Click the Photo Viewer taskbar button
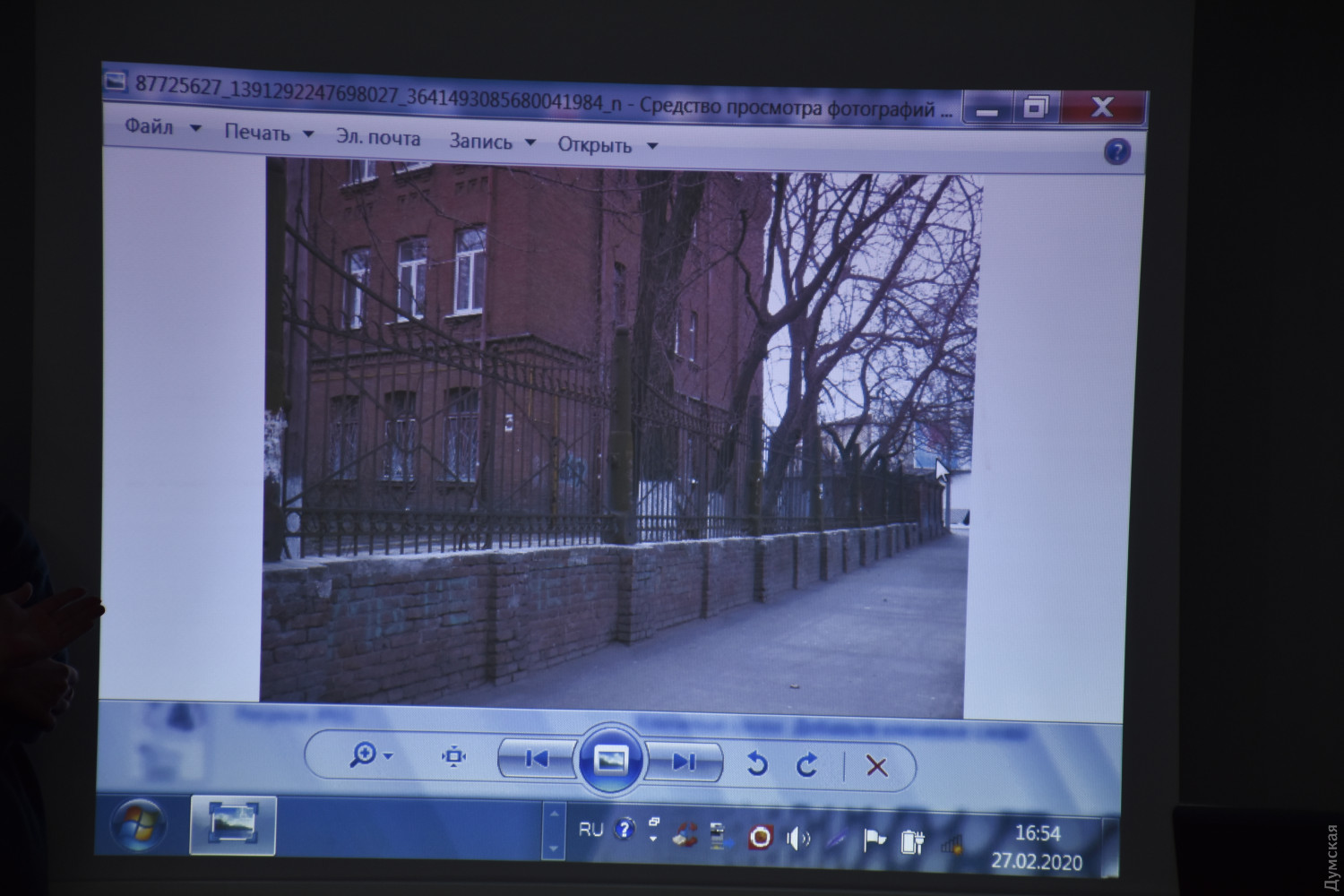 [x=232, y=825]
